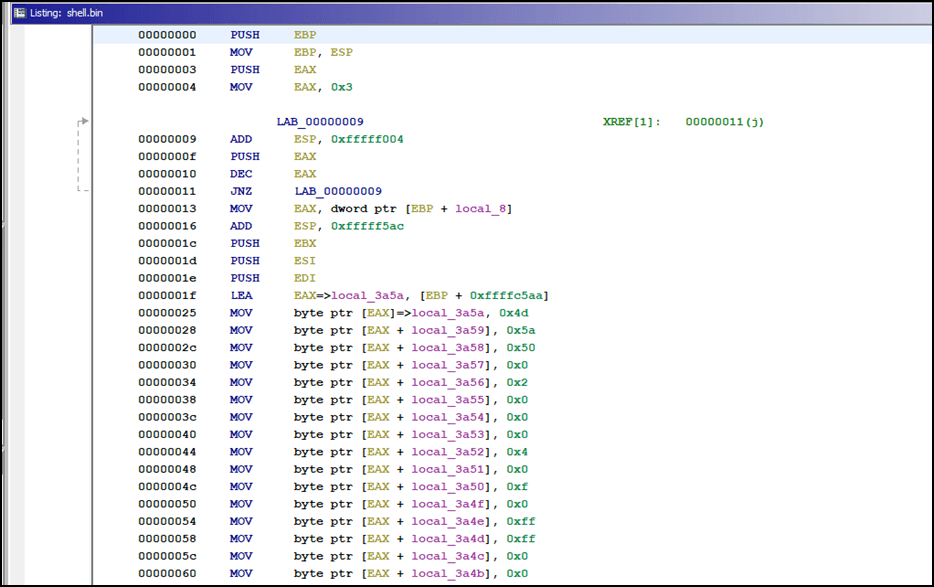934x587 pixels.
Task: Select address 00000060 at the listing bottom
Action: [167, 574]
